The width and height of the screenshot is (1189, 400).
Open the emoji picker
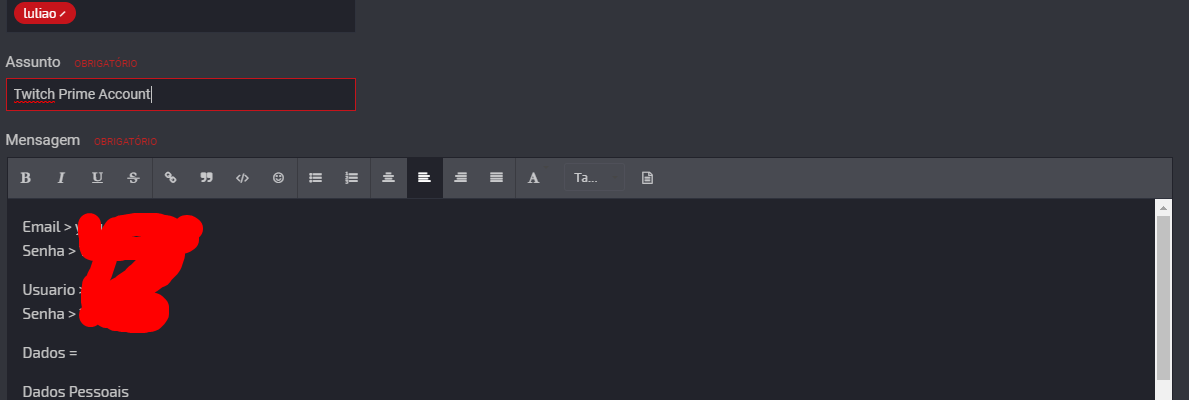(x=278, y=178)
